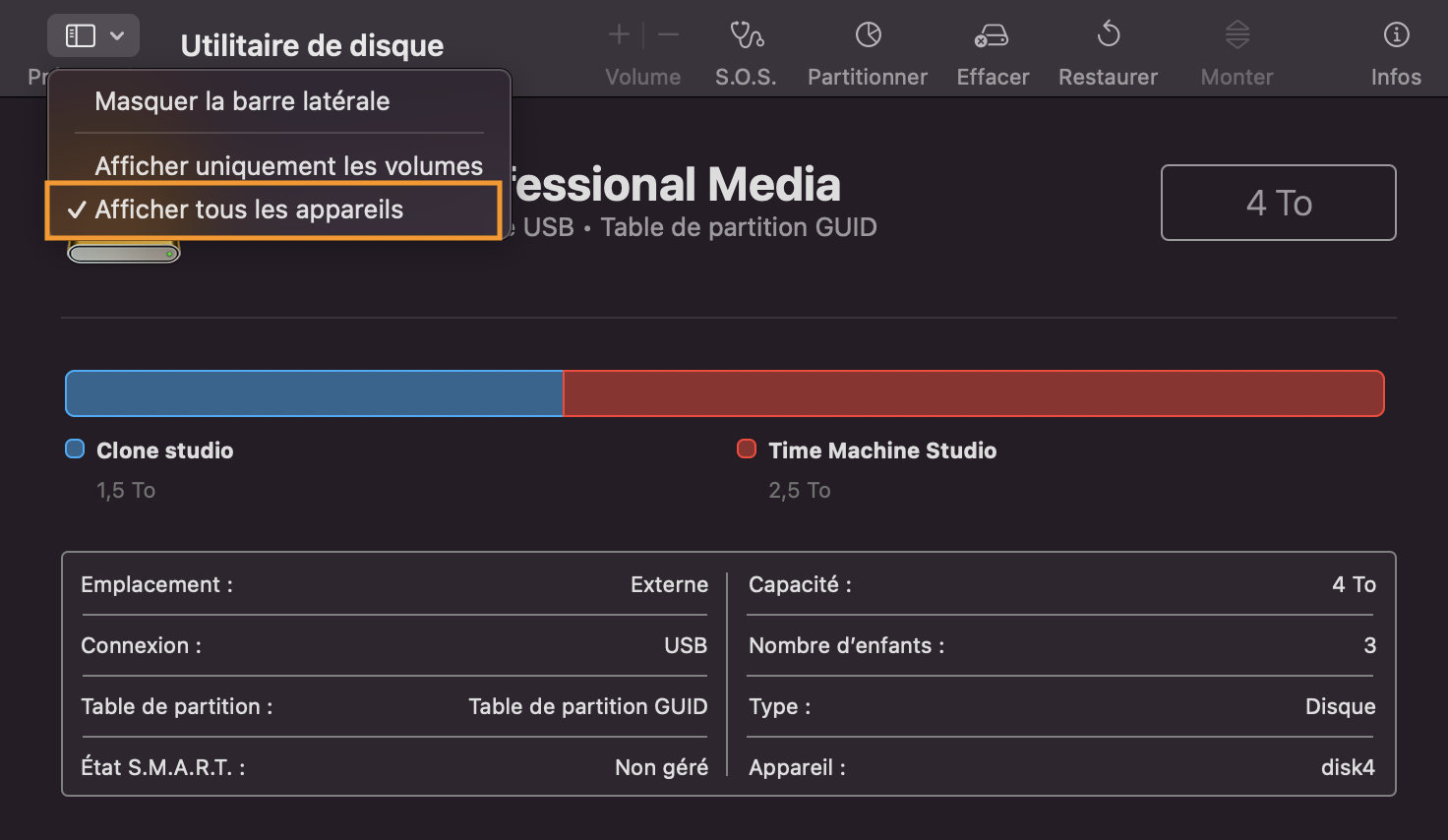
Task: Expand the sidebar view chevron arrow
Action: pyautogui.click(x=117, y=36)
